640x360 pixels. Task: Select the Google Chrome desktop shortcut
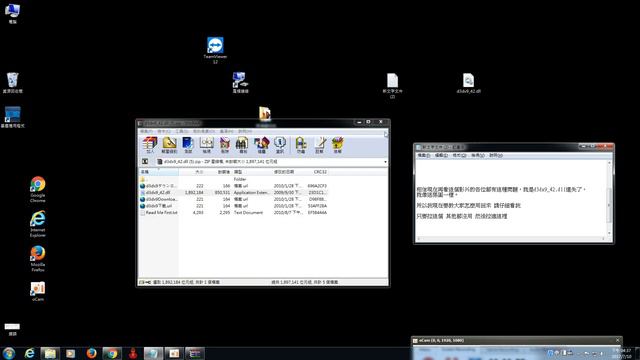[x=38, y=189]
